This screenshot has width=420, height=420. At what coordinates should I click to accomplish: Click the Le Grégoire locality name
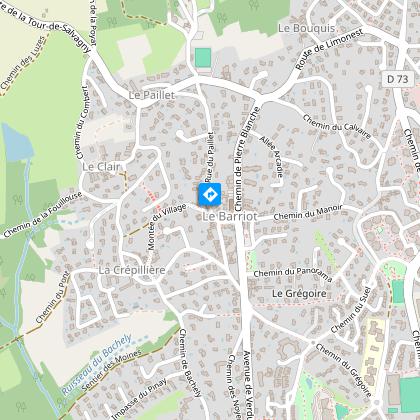pyautogui.click(x=299, y=294)
